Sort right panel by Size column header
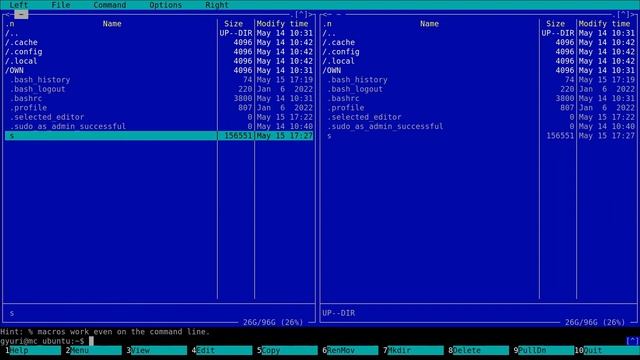Image resolution: width=640 pixels, height=360 pixels. 556,24
